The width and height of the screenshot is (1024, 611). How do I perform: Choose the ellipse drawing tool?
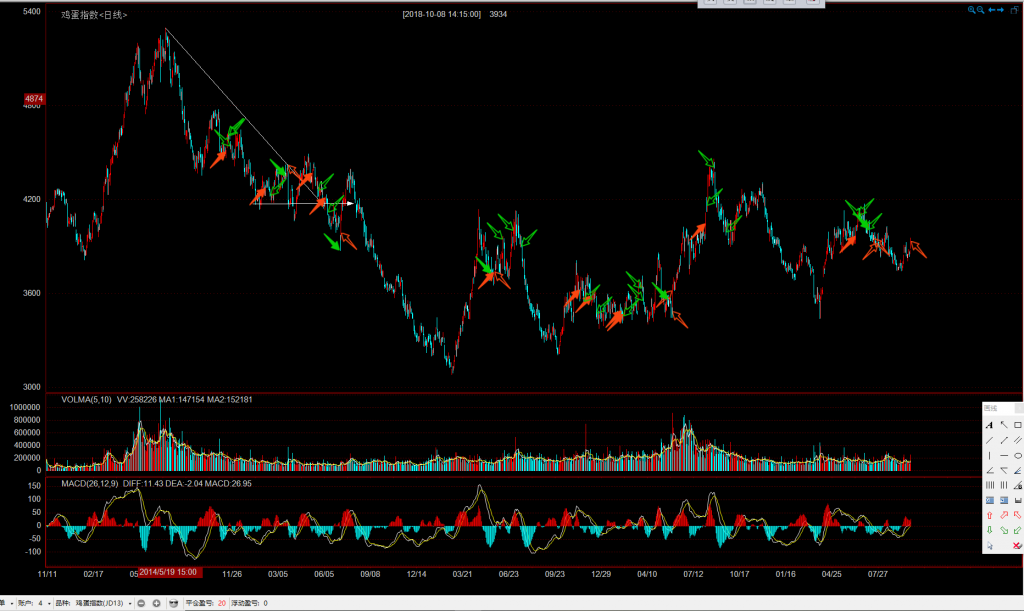pyautogui.click(x=1017, y=455)
